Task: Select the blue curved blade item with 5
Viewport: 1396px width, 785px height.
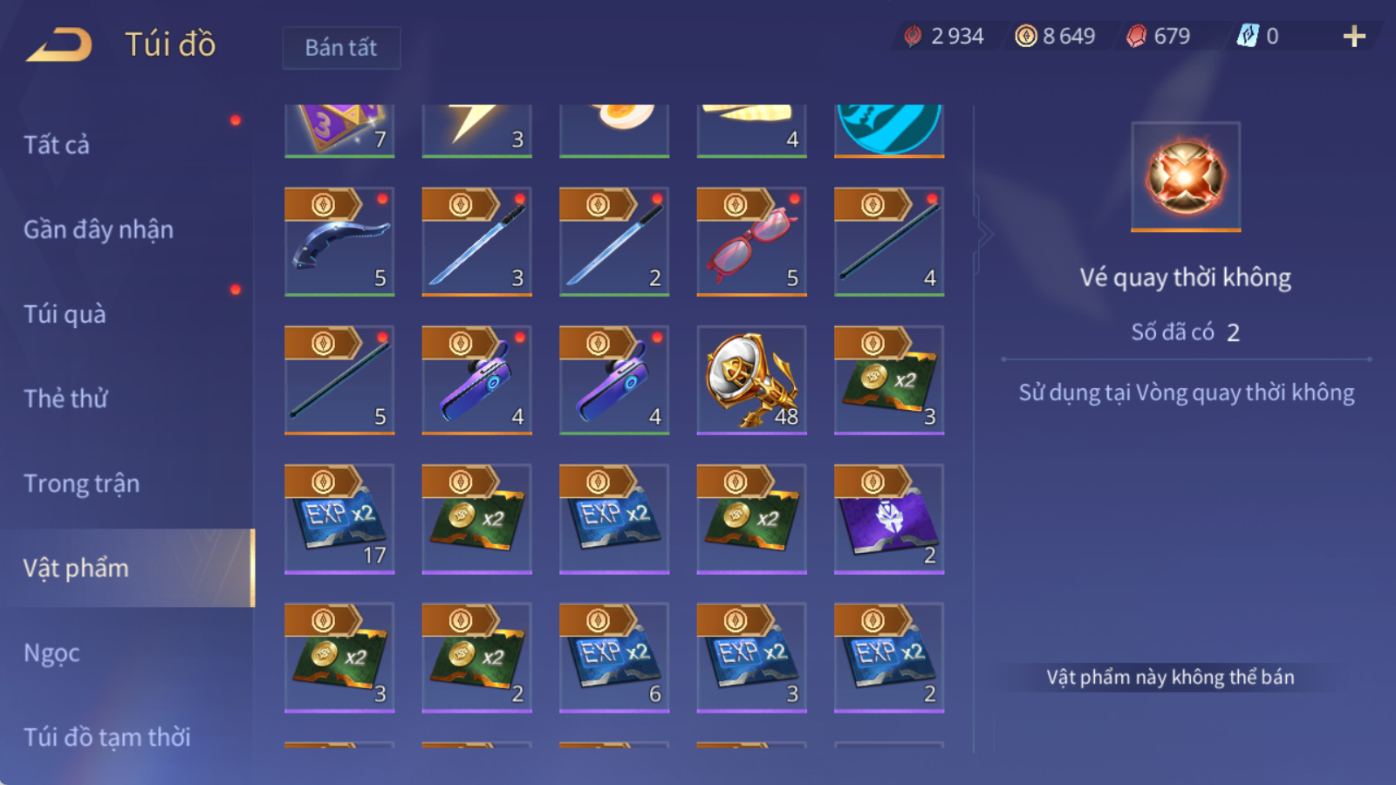Action: click(339, 242)
